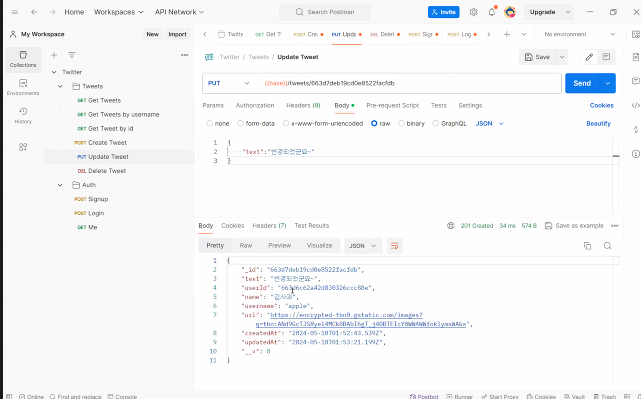Copy the response body with the copy icon
Image resolution: width=641 pixels, height=399 pixels.
coord(587,246)
